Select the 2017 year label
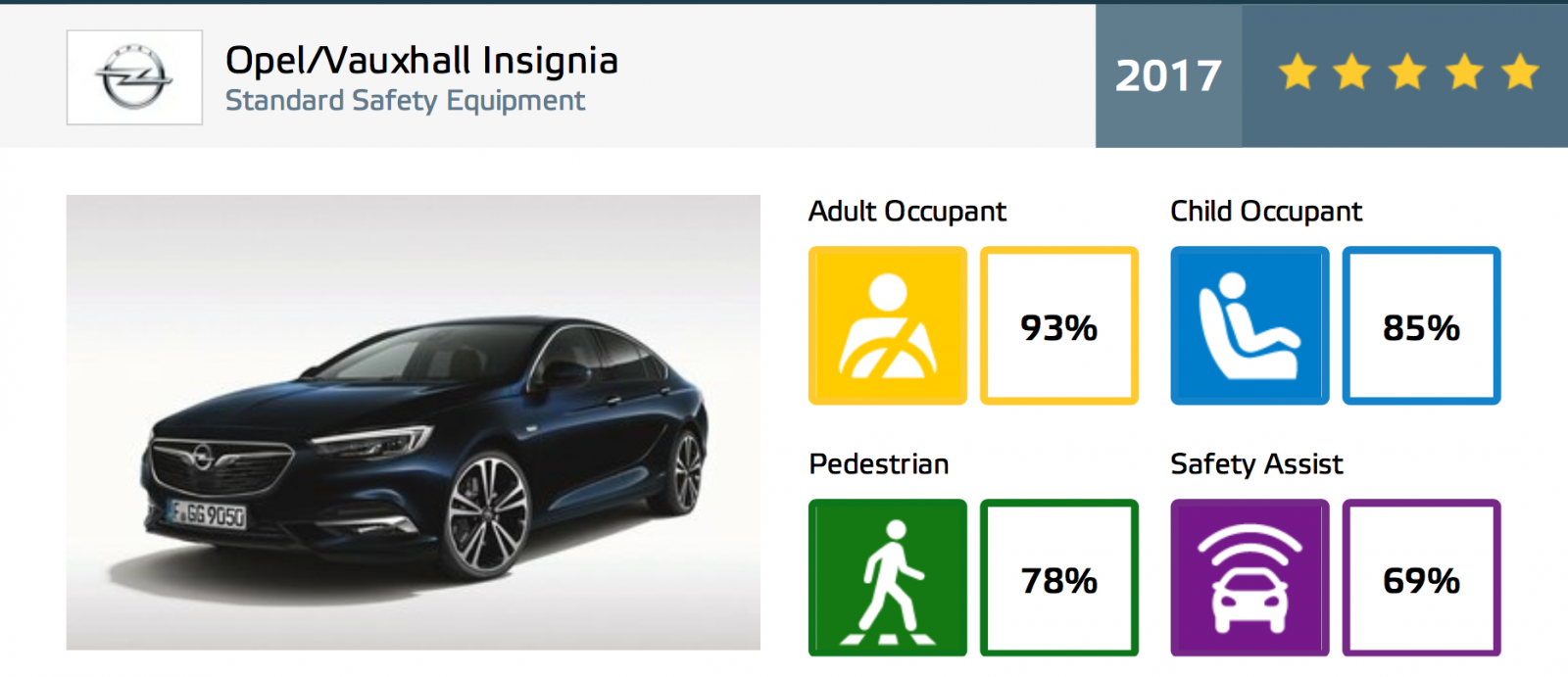The height and width of the screenshot is (677, 1568). click(1168, 75)
